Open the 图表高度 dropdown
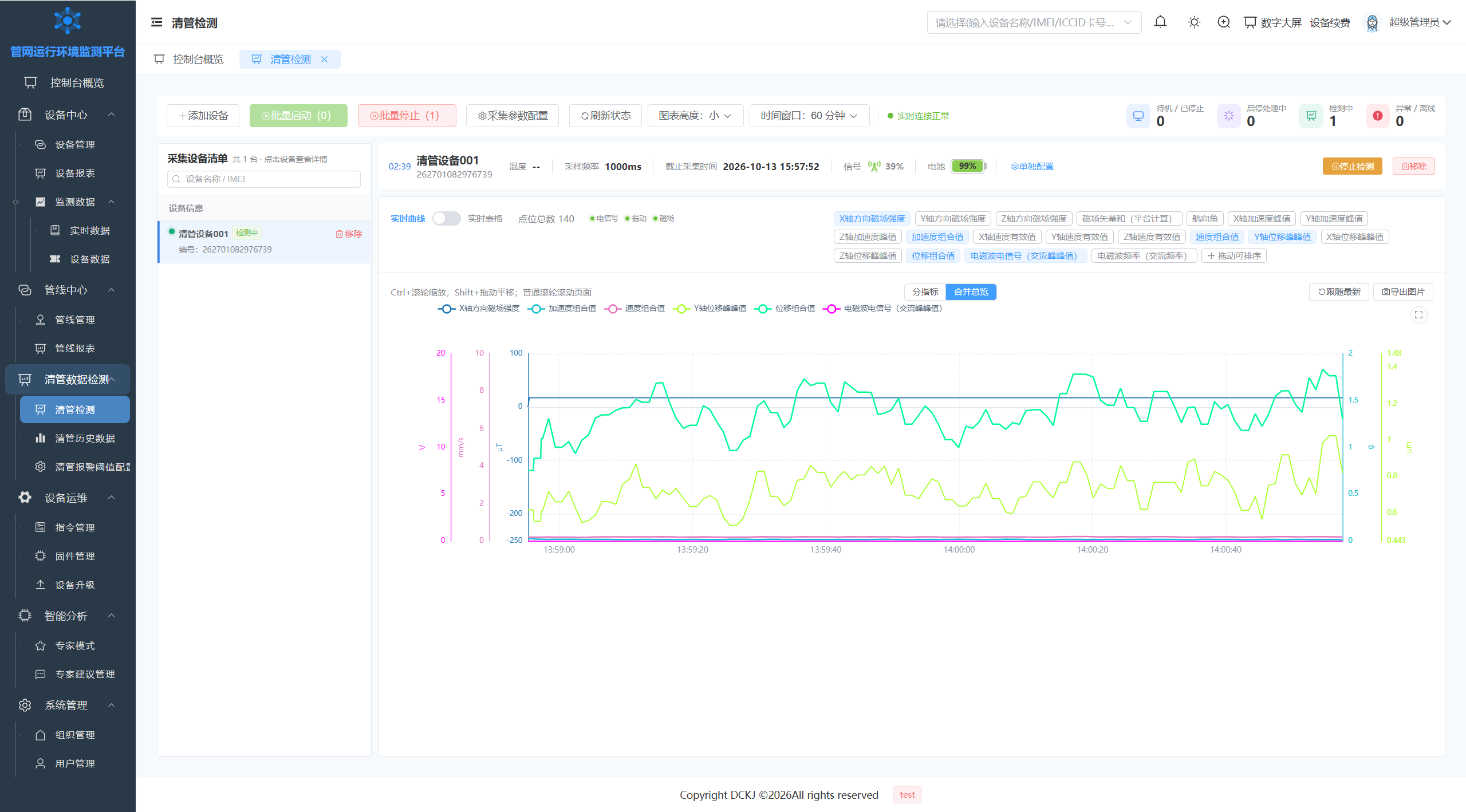 pyautogui.click(x=695, y=116)
